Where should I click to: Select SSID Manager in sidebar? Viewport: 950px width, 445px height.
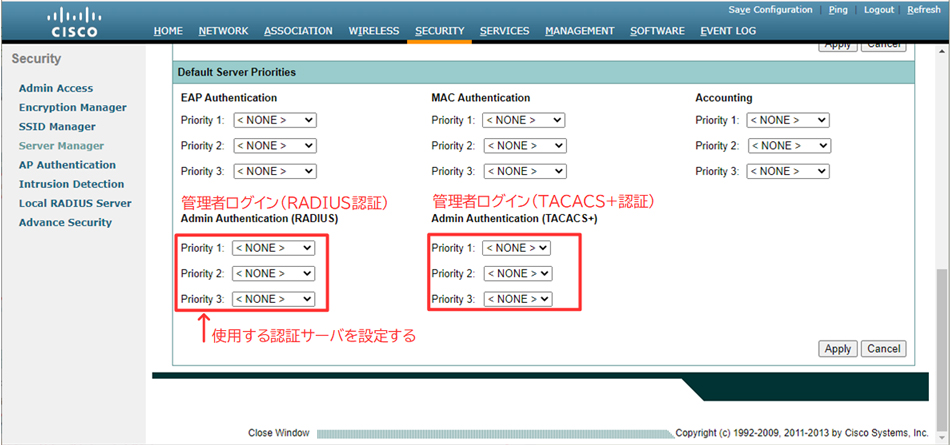[x=57, y=127]
